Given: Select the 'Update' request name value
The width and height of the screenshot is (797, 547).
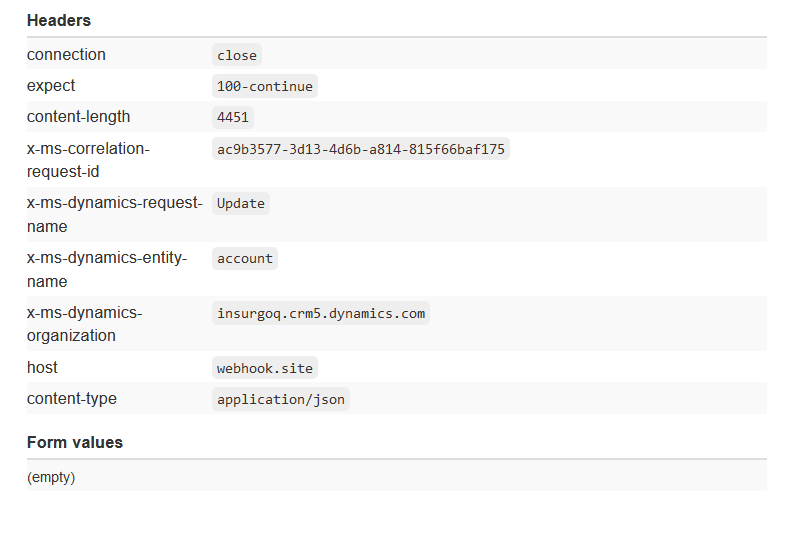Looking at the screenshot, I should point(241,203).
